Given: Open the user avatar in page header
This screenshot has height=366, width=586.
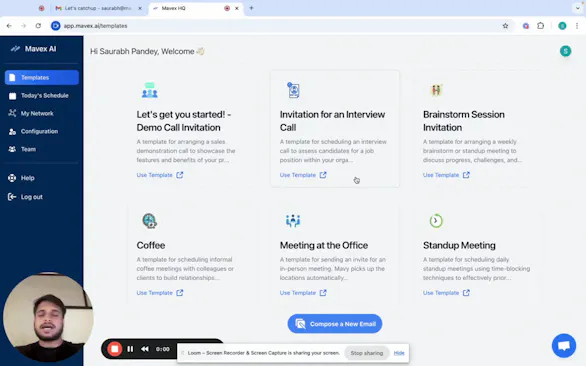Looking at the screenshot, I should [x=565, y=51].
